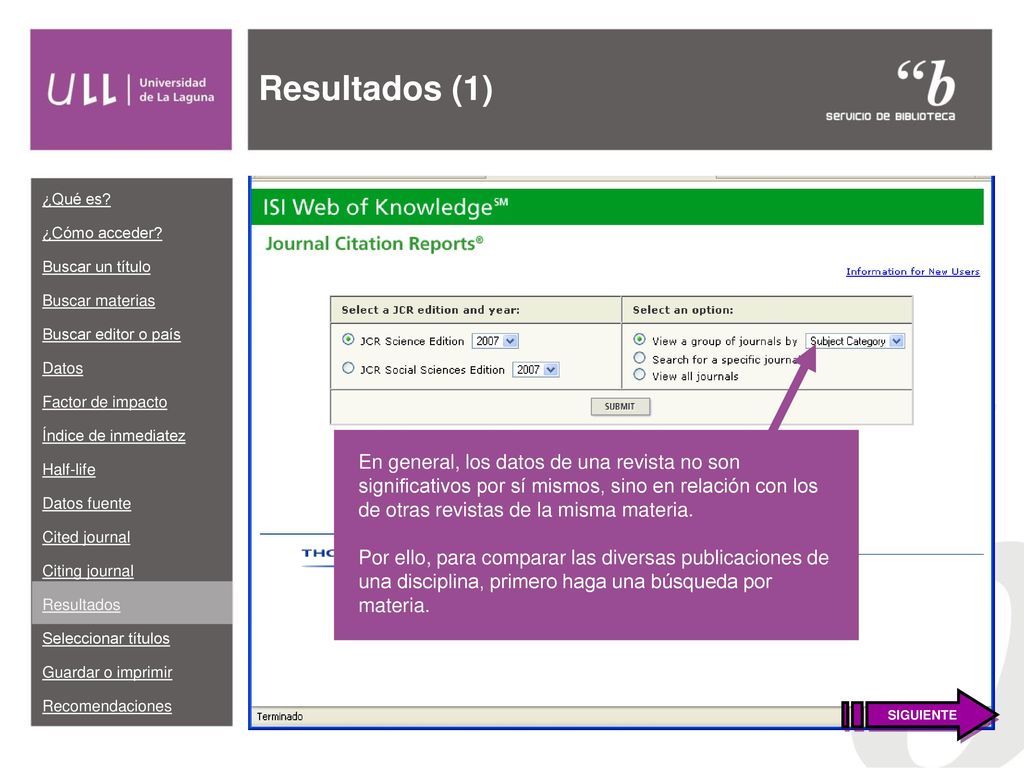Open Social Sciences Edition year dropdown
Image resolution: width=1024 pixels, height=768 pixels.
536,370
